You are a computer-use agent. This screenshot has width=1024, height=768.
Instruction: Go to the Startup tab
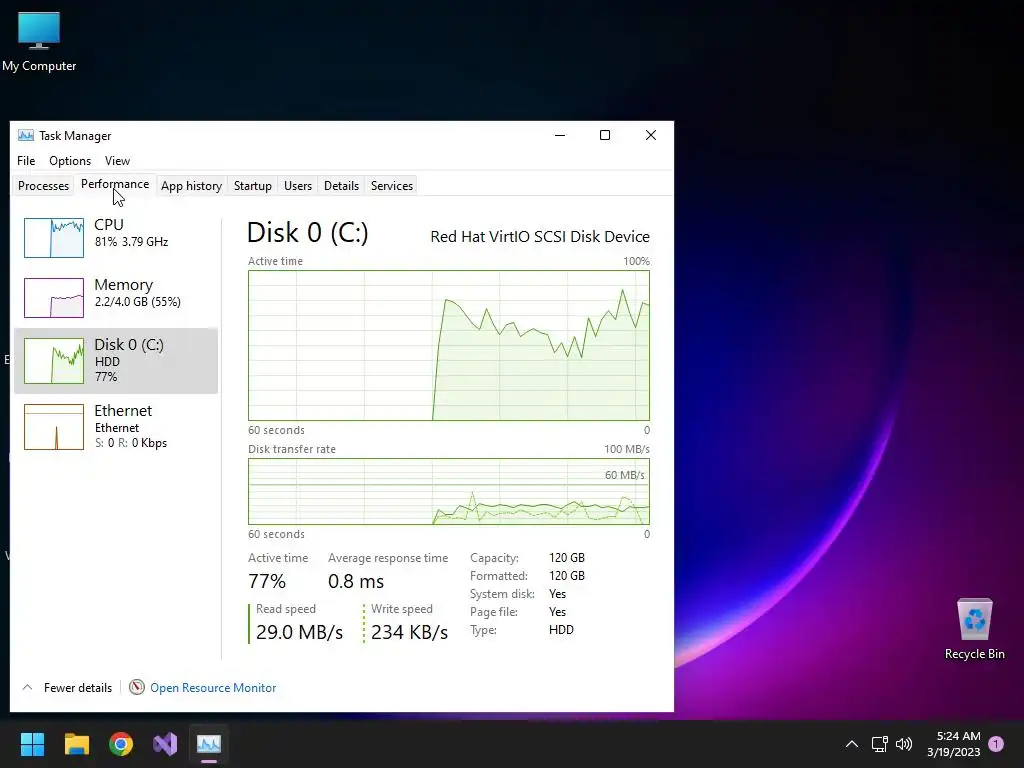click(253, 185)
